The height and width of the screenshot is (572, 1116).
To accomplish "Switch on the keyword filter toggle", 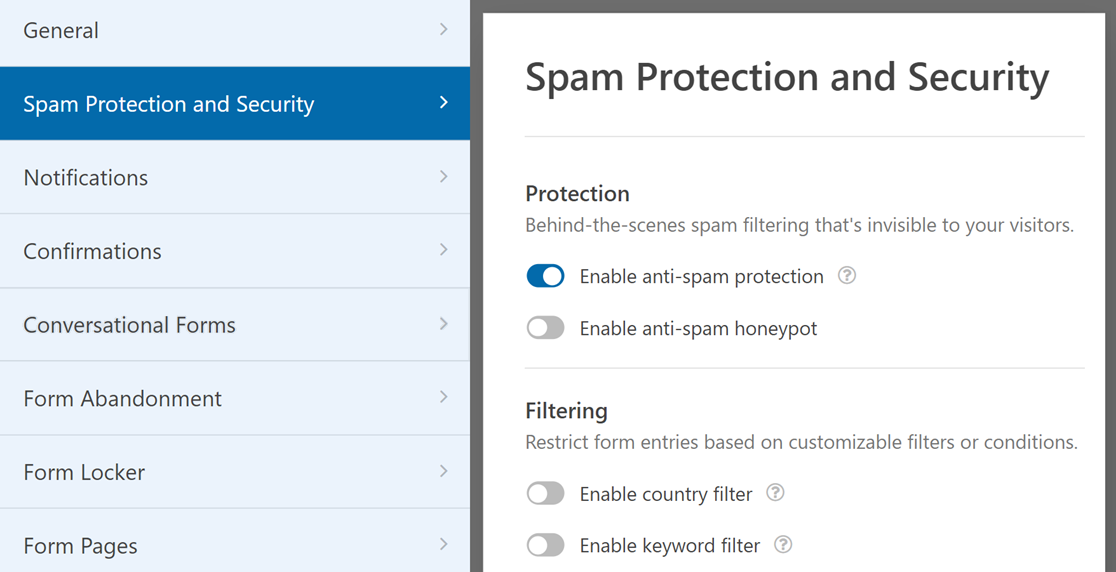I will click(x=545, y=545).
